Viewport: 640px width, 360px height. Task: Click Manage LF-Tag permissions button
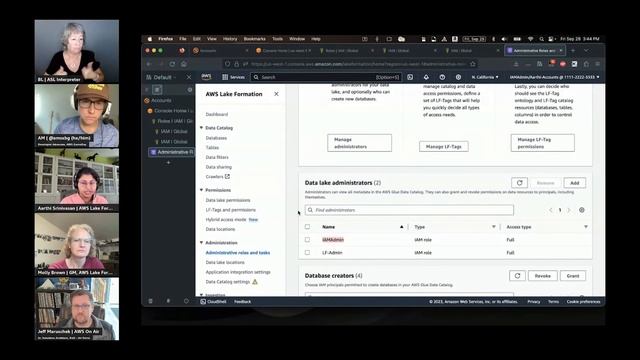(x=542, y=143)
